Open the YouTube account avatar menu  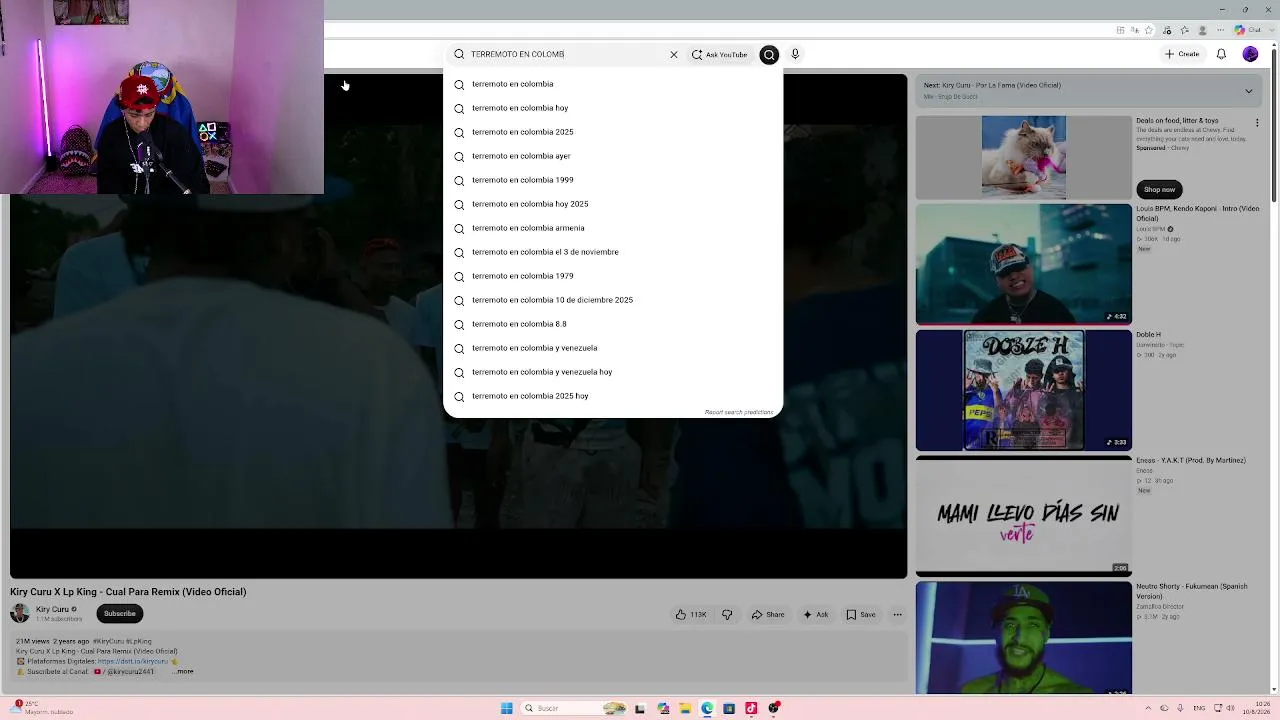tap(1250, 54)
